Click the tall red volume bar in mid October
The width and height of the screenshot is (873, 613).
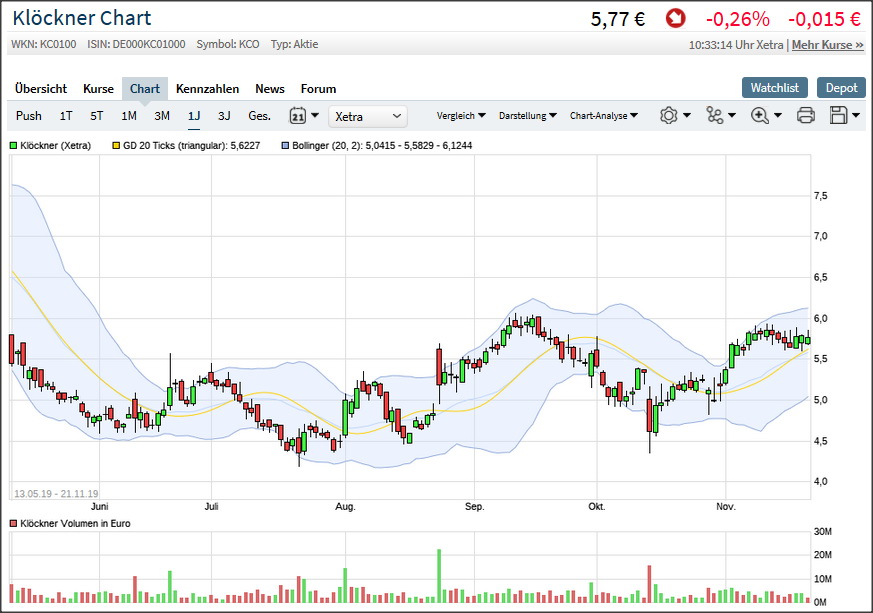click(x=649, y=584)
